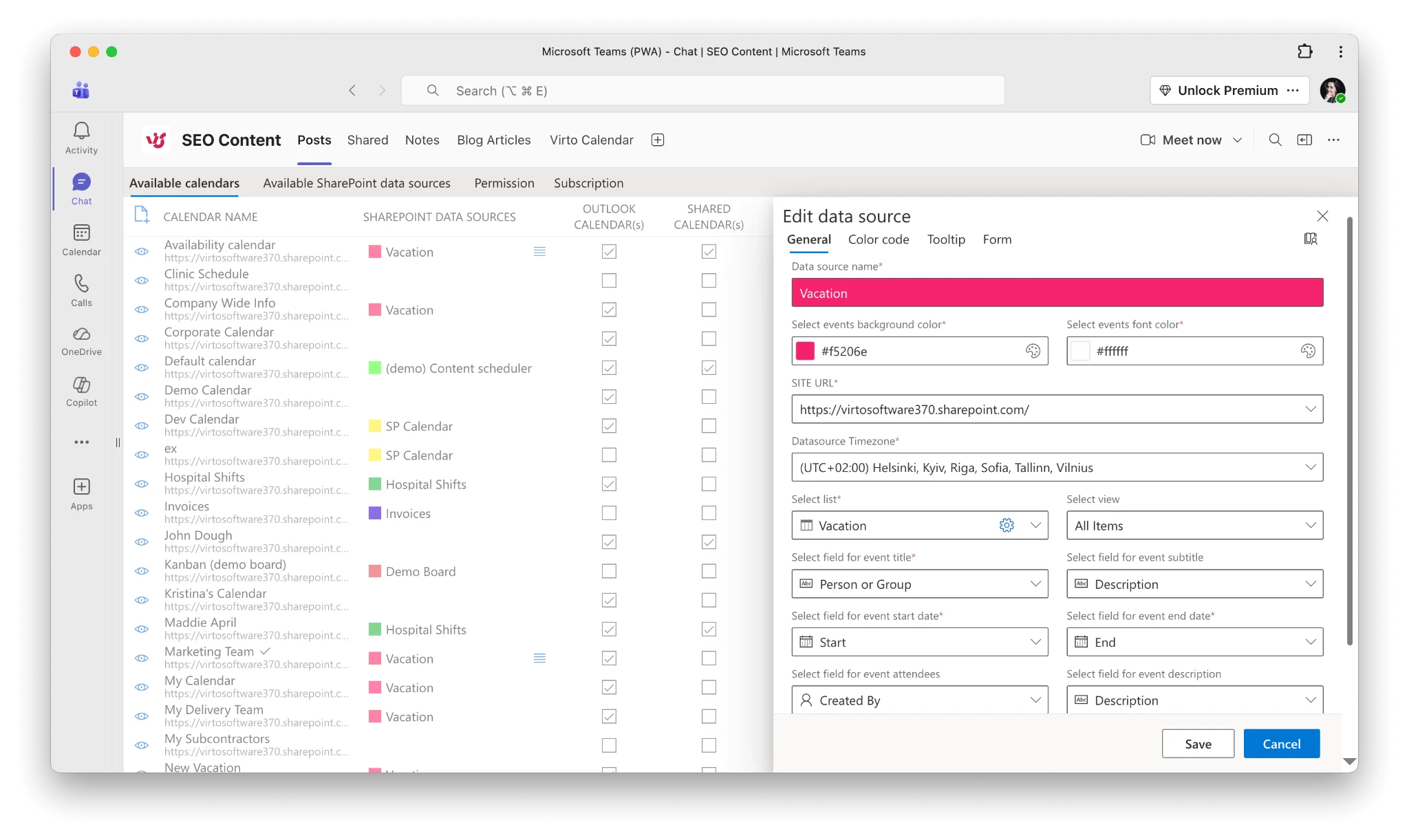Open the All Items view dropdown
This screenshot has width=1409, height=840.
tap(1194, 526)
